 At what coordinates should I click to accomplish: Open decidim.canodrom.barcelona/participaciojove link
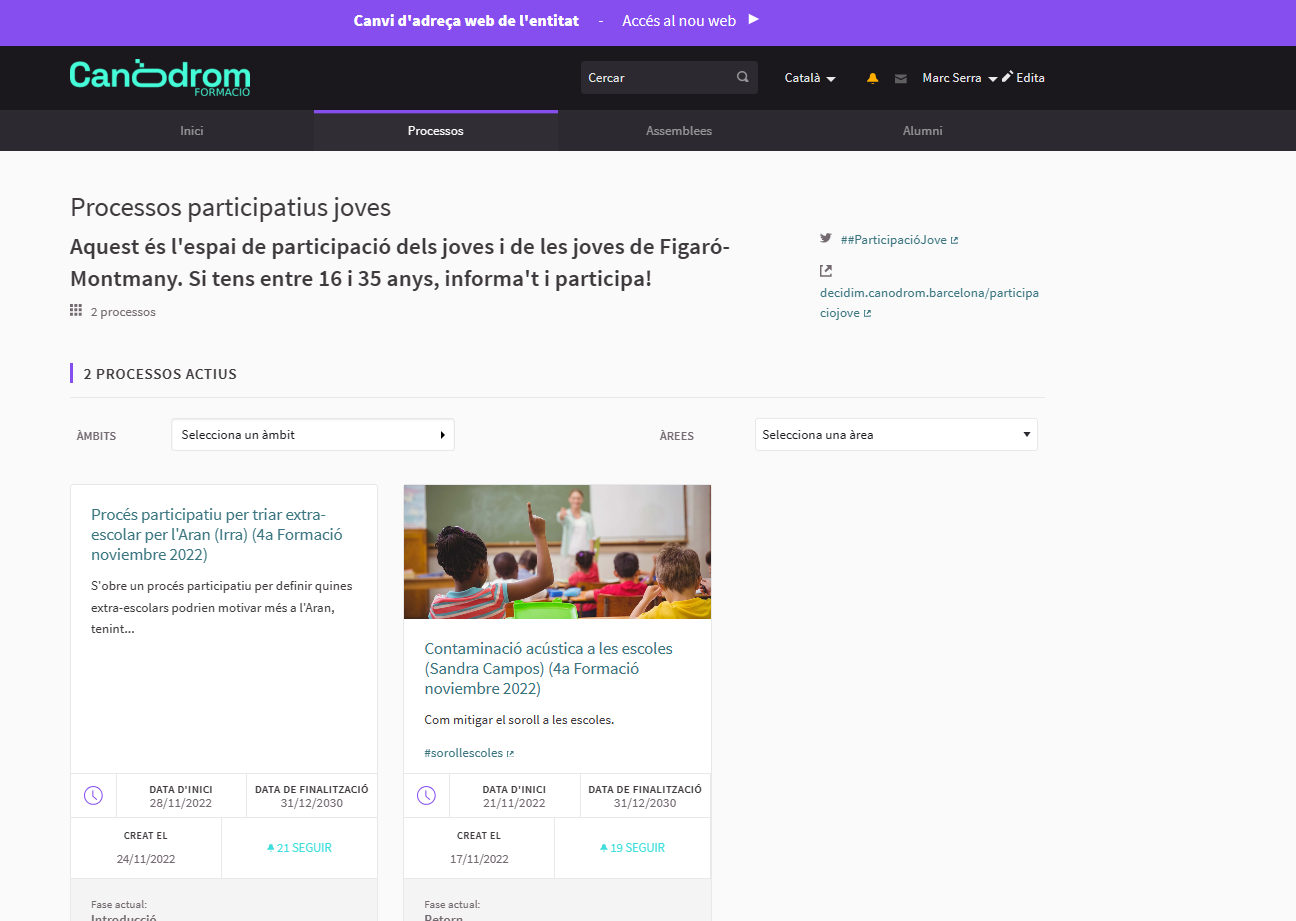[930, 303]
